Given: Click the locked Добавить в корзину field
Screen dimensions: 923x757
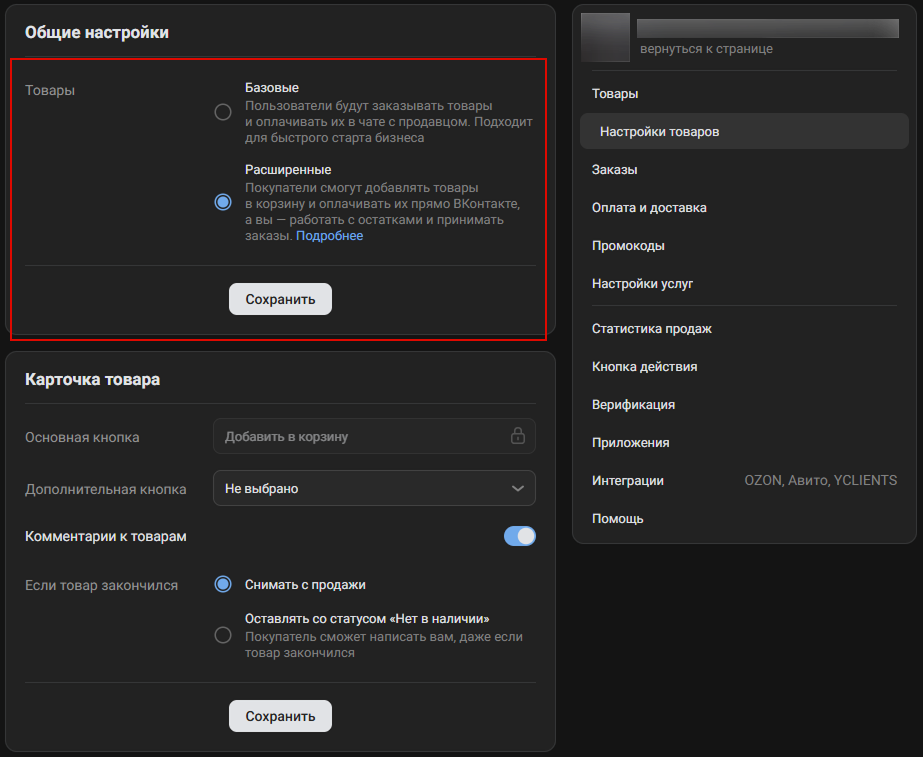Looking at the screenshot, I should [x=360, y=436].
